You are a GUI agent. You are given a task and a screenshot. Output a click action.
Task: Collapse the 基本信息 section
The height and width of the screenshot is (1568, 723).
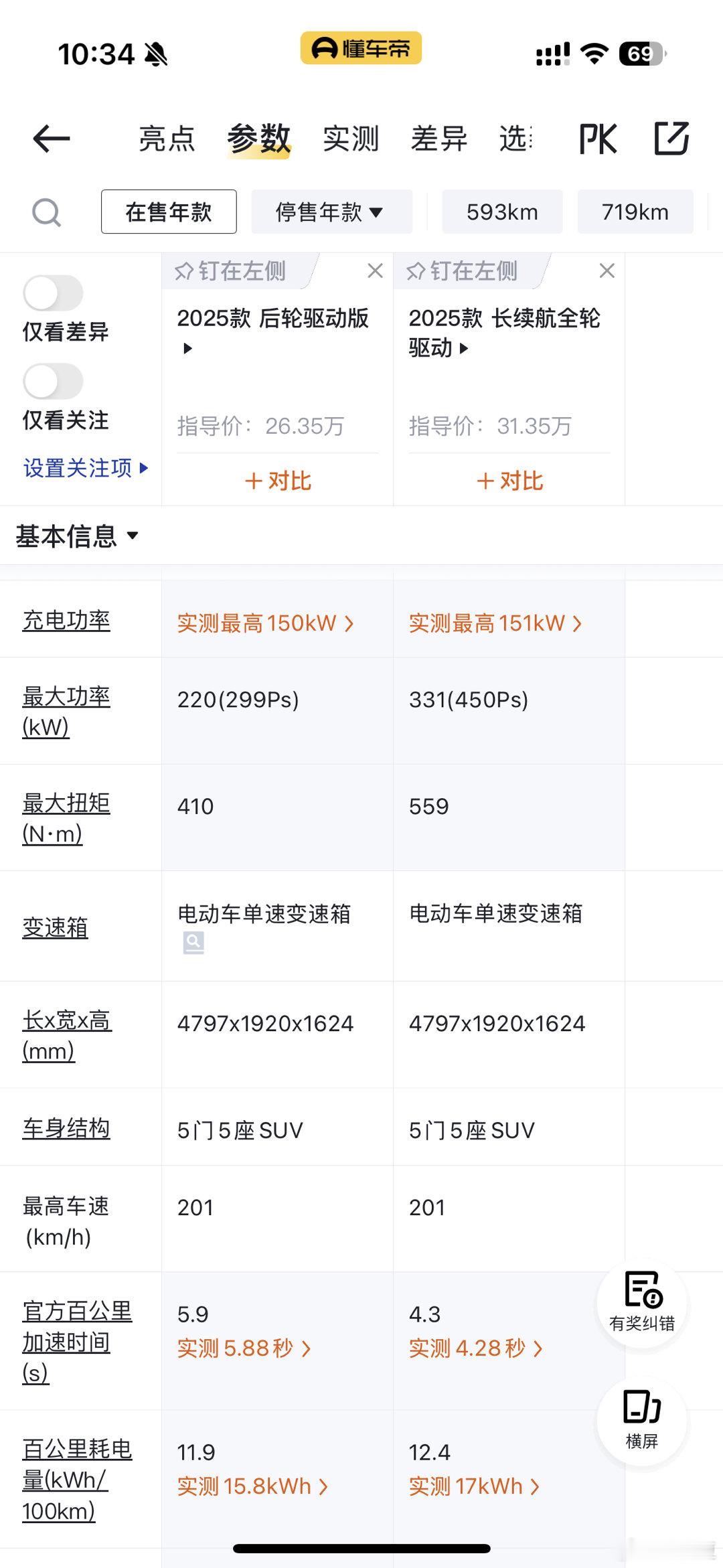(77, 536)
